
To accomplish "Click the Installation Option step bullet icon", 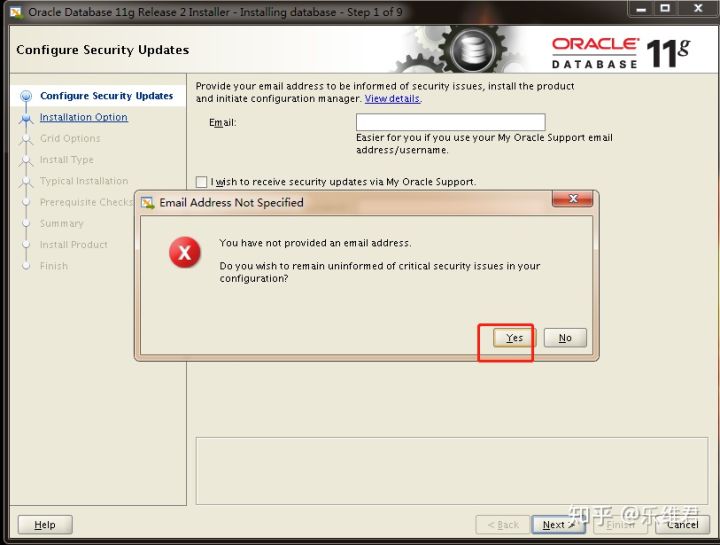I will pos(26,118).
